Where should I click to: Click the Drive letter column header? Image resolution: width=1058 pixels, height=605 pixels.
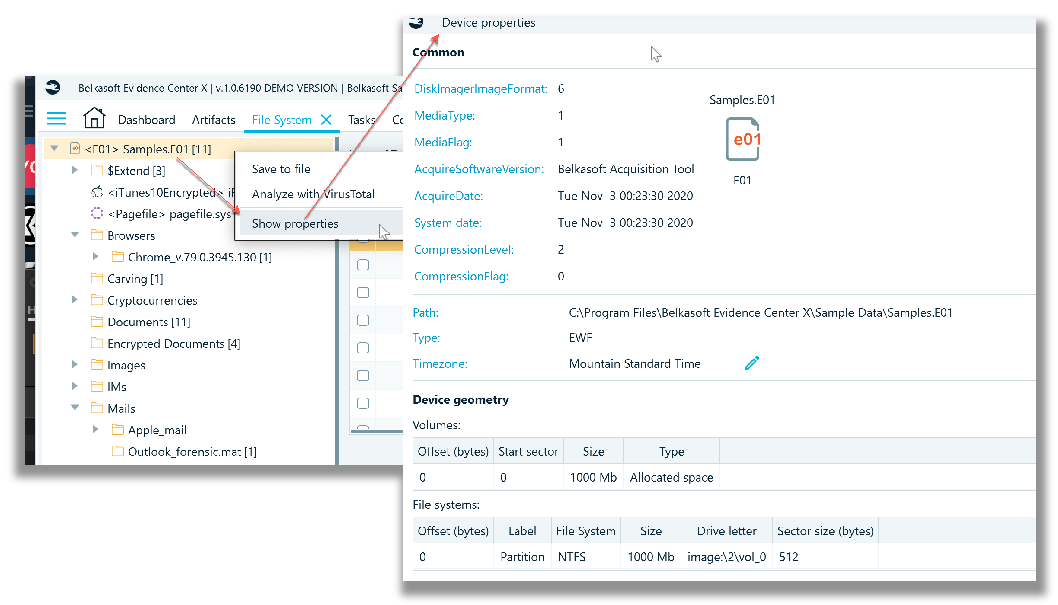[x=727, y=531]
